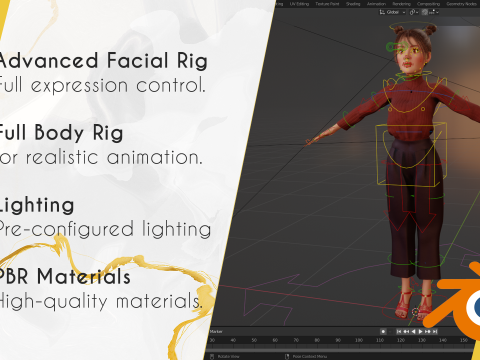Click the 'expression control.' subtitle text
The height and width of the screenshot is (360, 480).
pyautogui.click(x=118, y=86)
